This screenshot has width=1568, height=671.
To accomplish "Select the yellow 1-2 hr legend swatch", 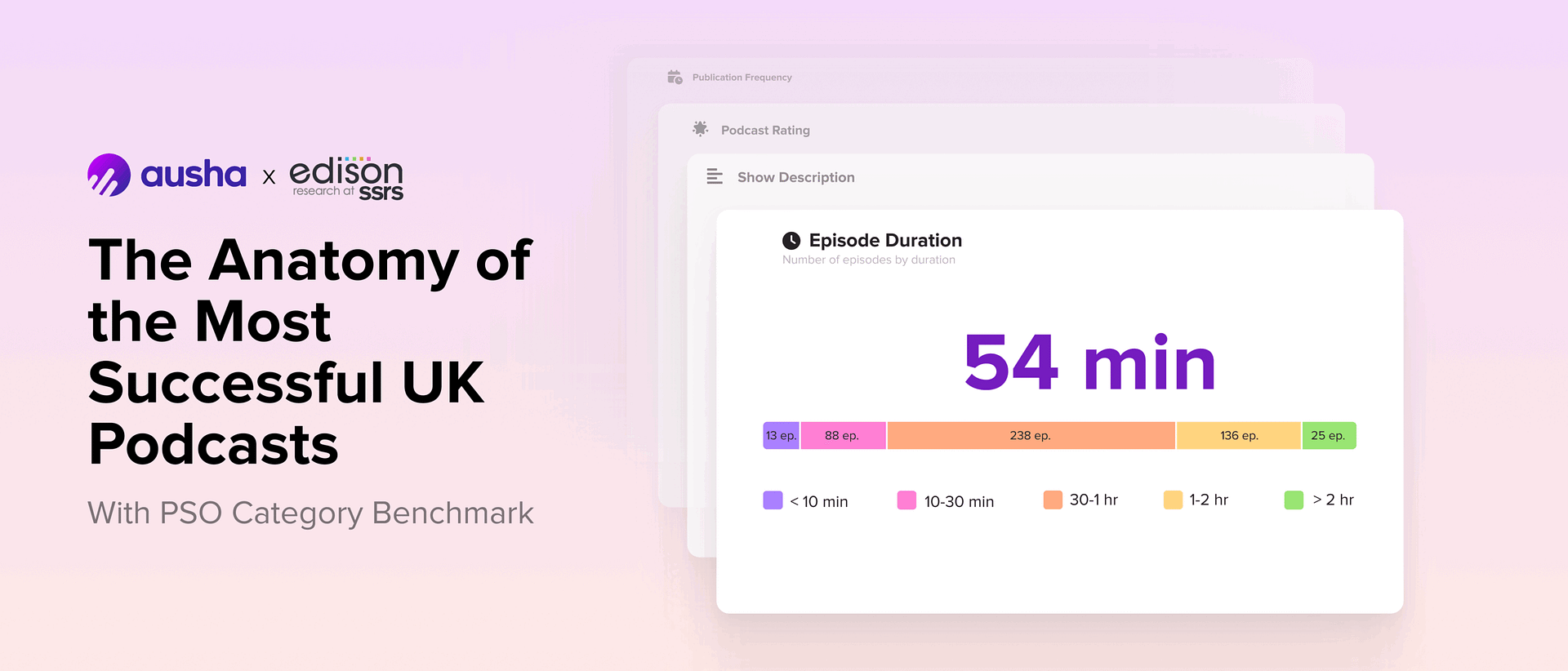I will click(x=1173, y=500).
